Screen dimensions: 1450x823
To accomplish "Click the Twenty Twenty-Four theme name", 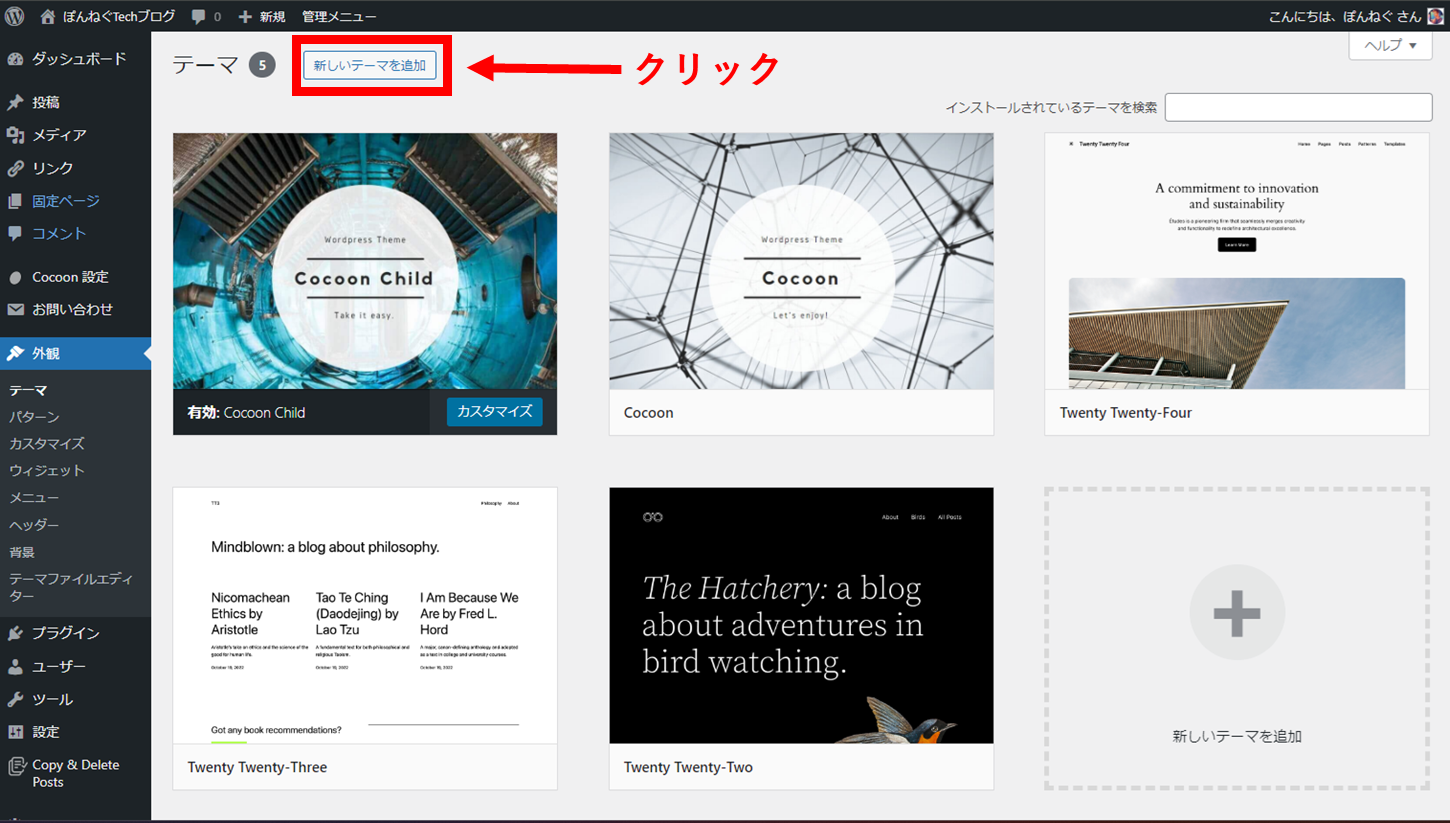I will [1126, 412].
